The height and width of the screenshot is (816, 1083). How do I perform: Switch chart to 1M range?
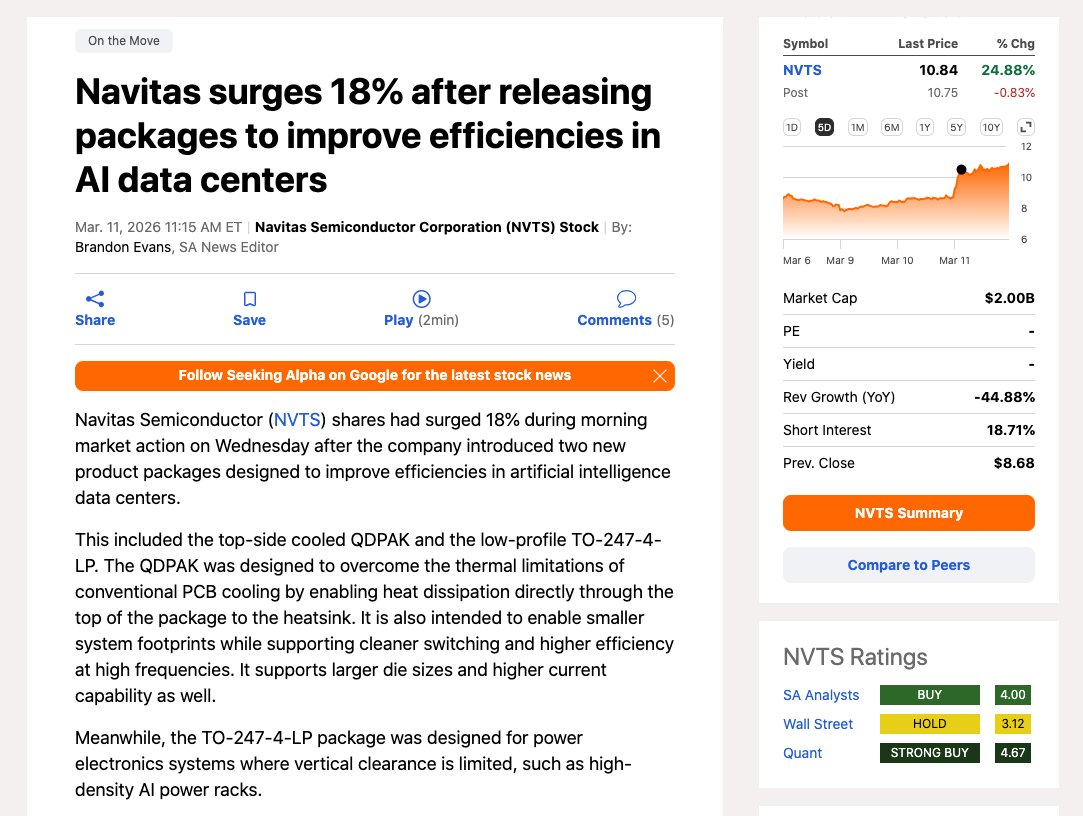point(857,127)
